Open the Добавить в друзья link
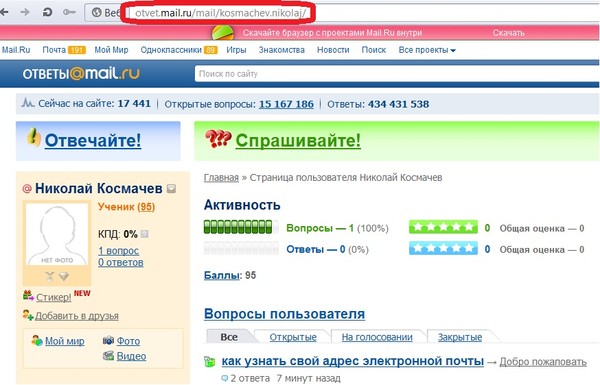 [77, 316]
